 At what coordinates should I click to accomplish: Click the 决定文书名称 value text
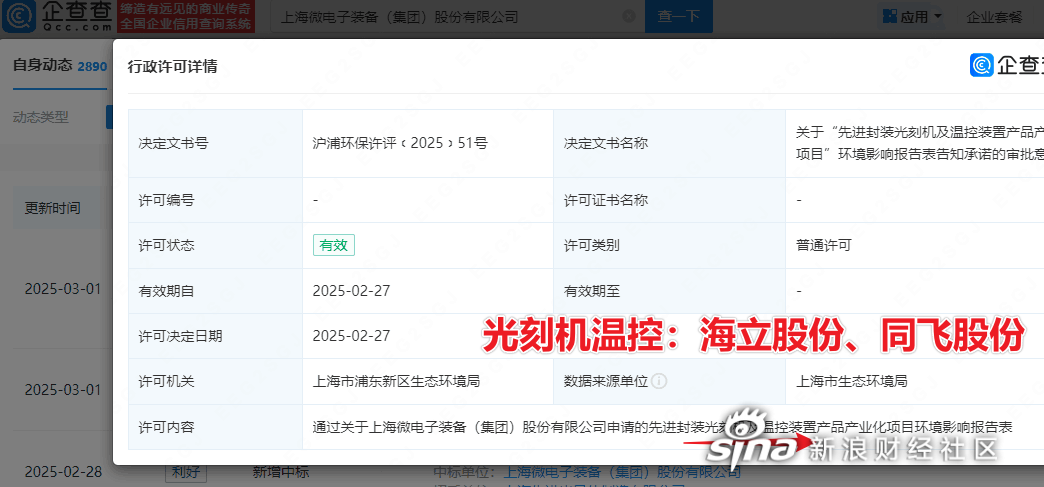point(919,143)
